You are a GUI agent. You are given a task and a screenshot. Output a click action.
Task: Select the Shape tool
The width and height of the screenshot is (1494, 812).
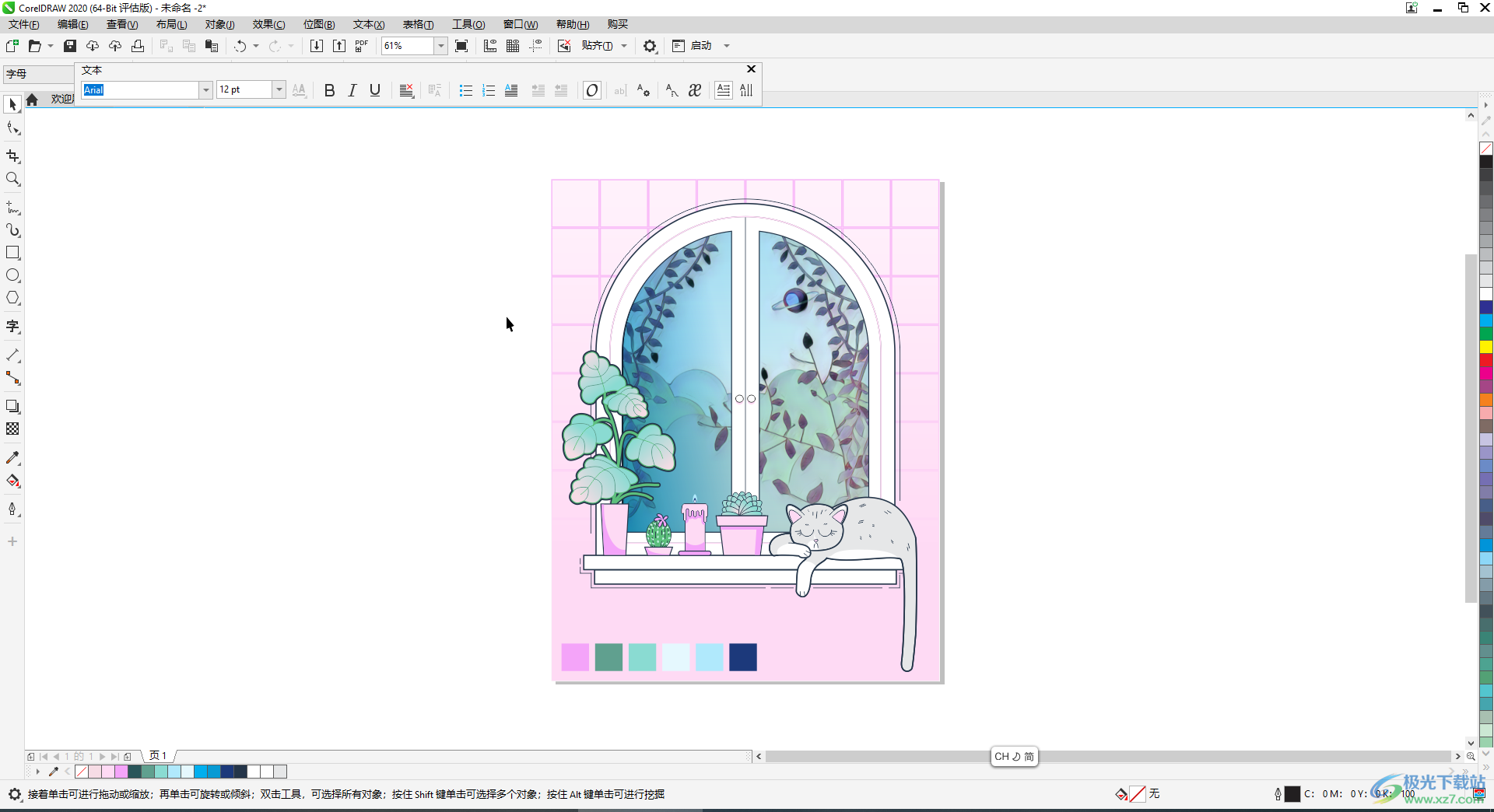12,128
